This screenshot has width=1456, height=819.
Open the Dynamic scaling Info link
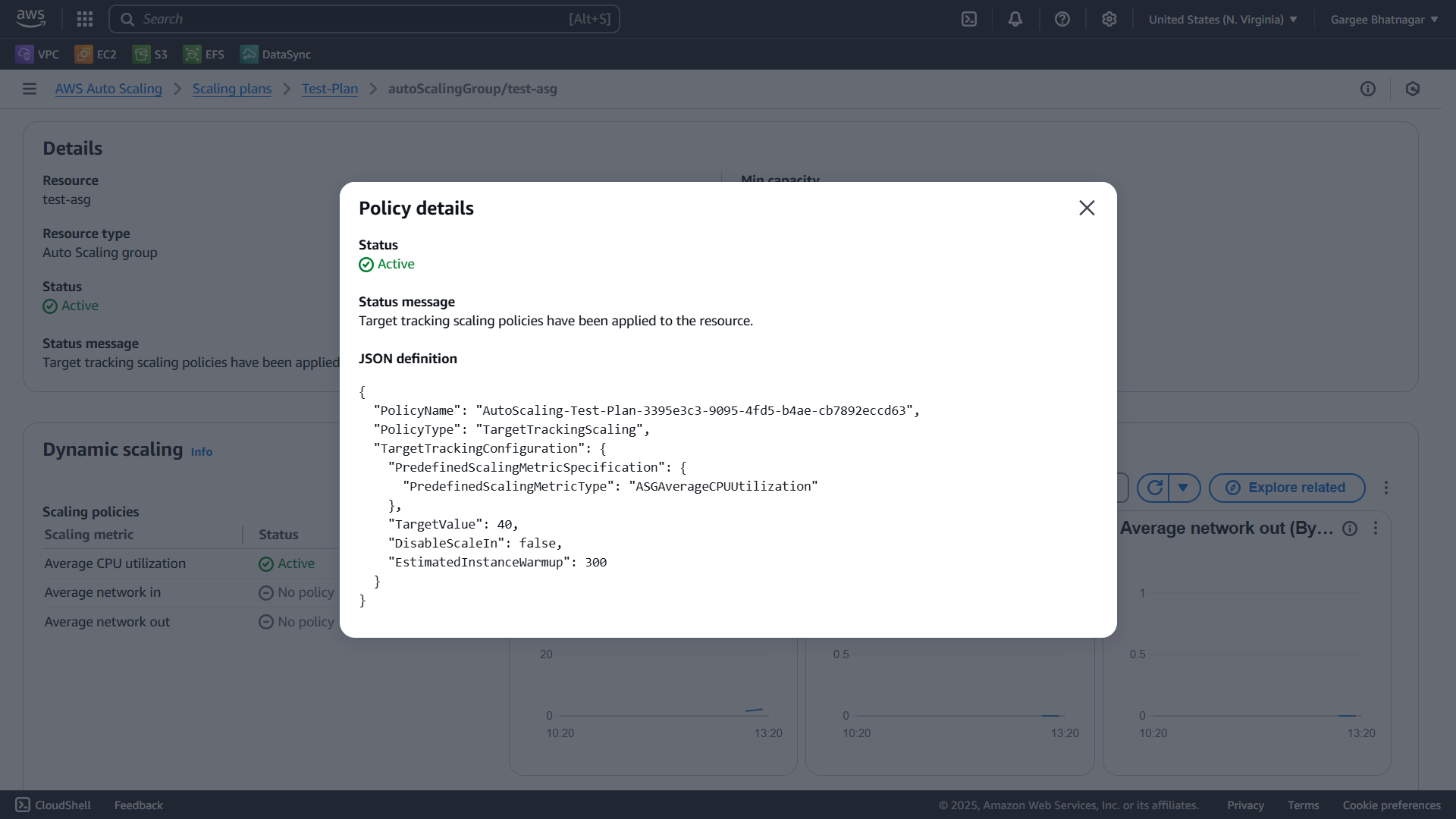[x=202, y=452]
